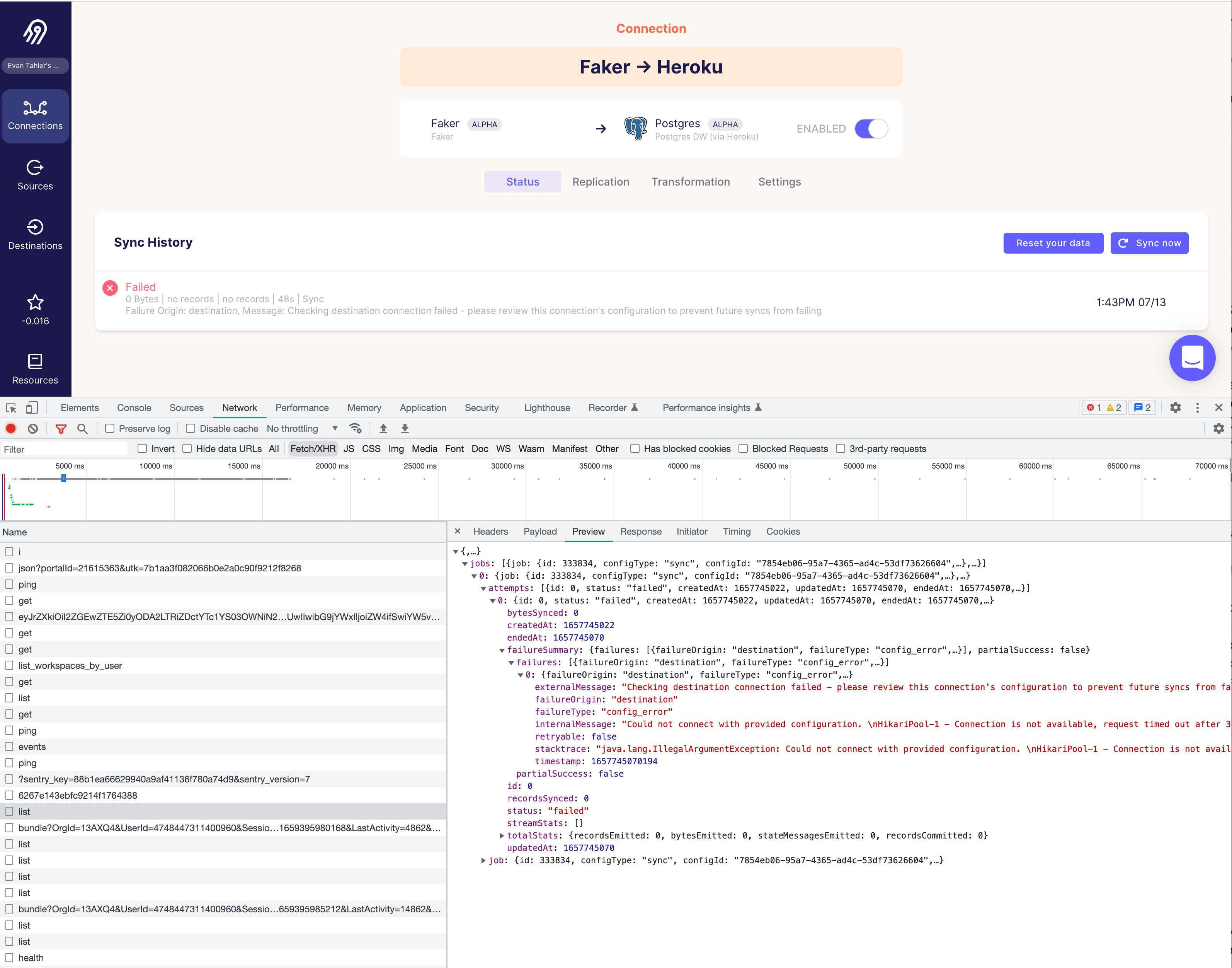The image size is (1232, 968).
Task: Open the Response tab in request details
Action: pyautogui.click(x=641, y=532)
